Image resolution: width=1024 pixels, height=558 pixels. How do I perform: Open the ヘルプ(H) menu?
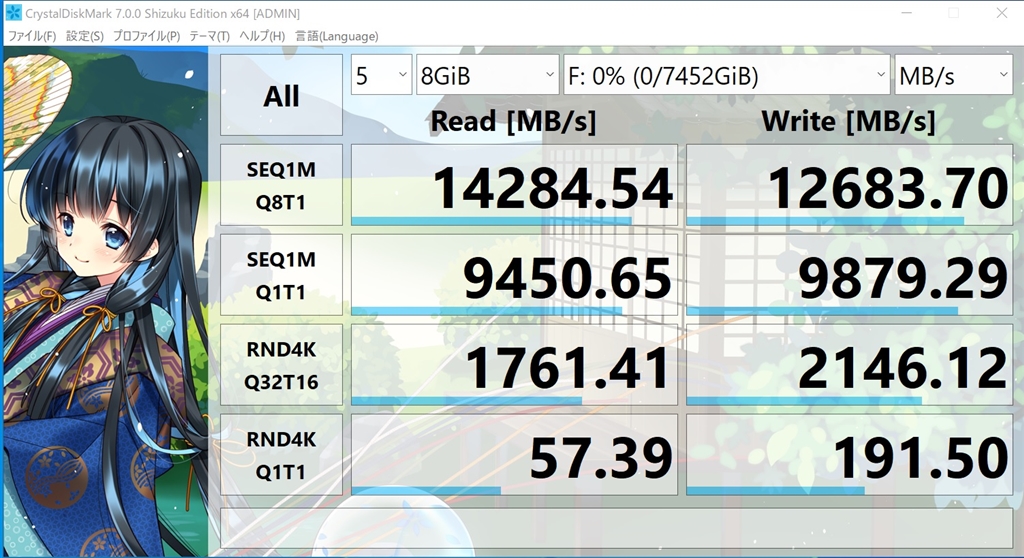[x=262, y=36]
